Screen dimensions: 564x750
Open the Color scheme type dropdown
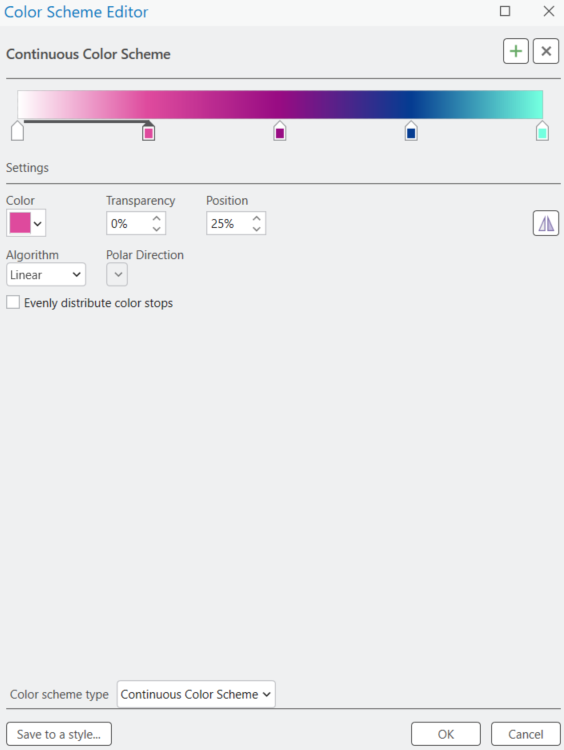click(196, 694)
